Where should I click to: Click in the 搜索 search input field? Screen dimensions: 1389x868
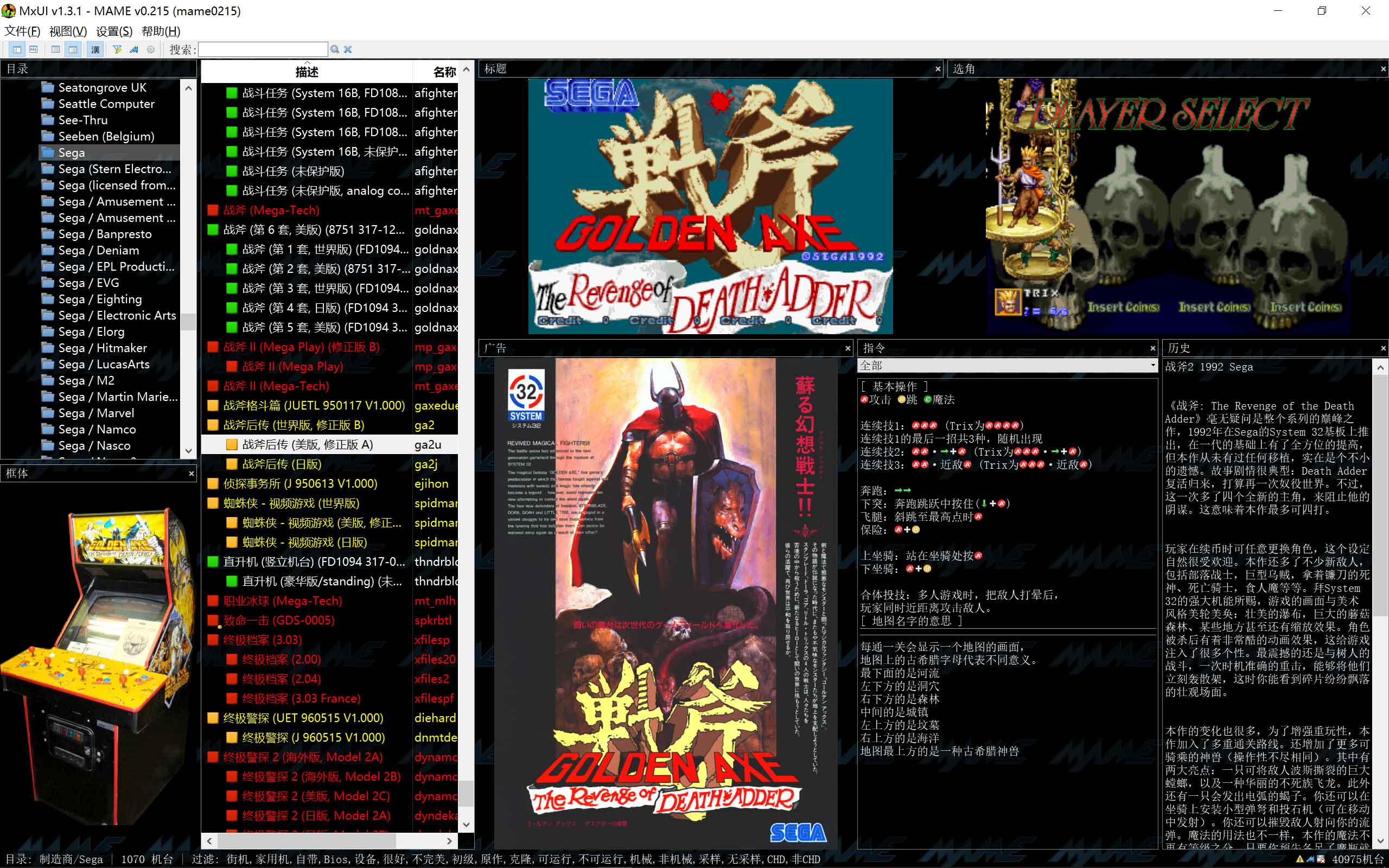pyautogui.click(x=263, y=49)
